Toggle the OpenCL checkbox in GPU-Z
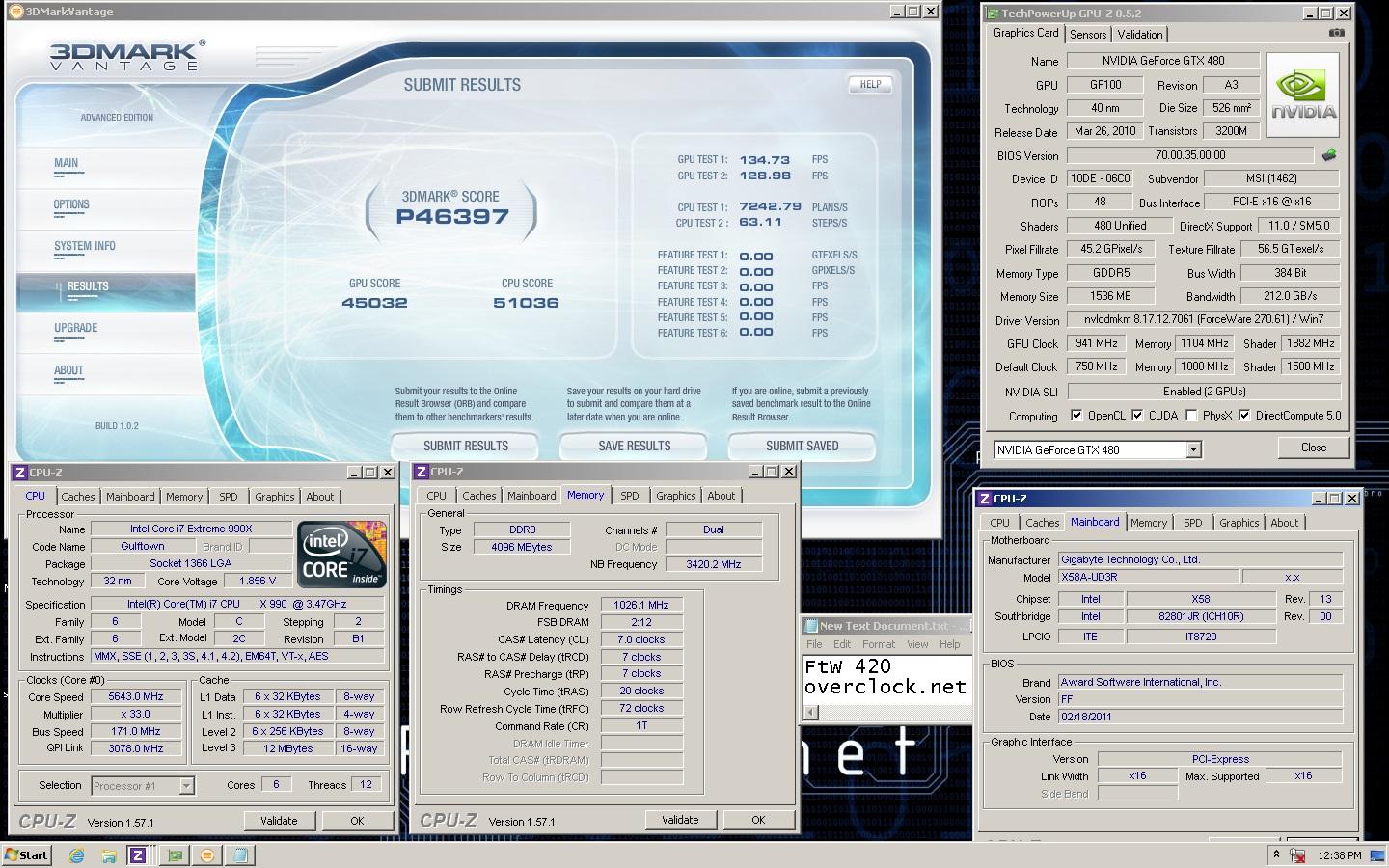The image size is (1389, 868). pyautogui.click(x=1076, y=416)
